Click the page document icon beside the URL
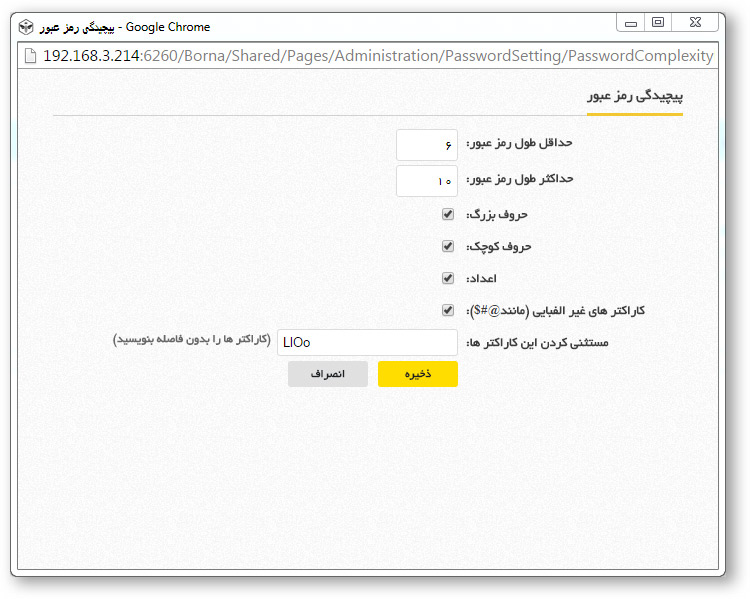750x599 pixels. point(30,56)
